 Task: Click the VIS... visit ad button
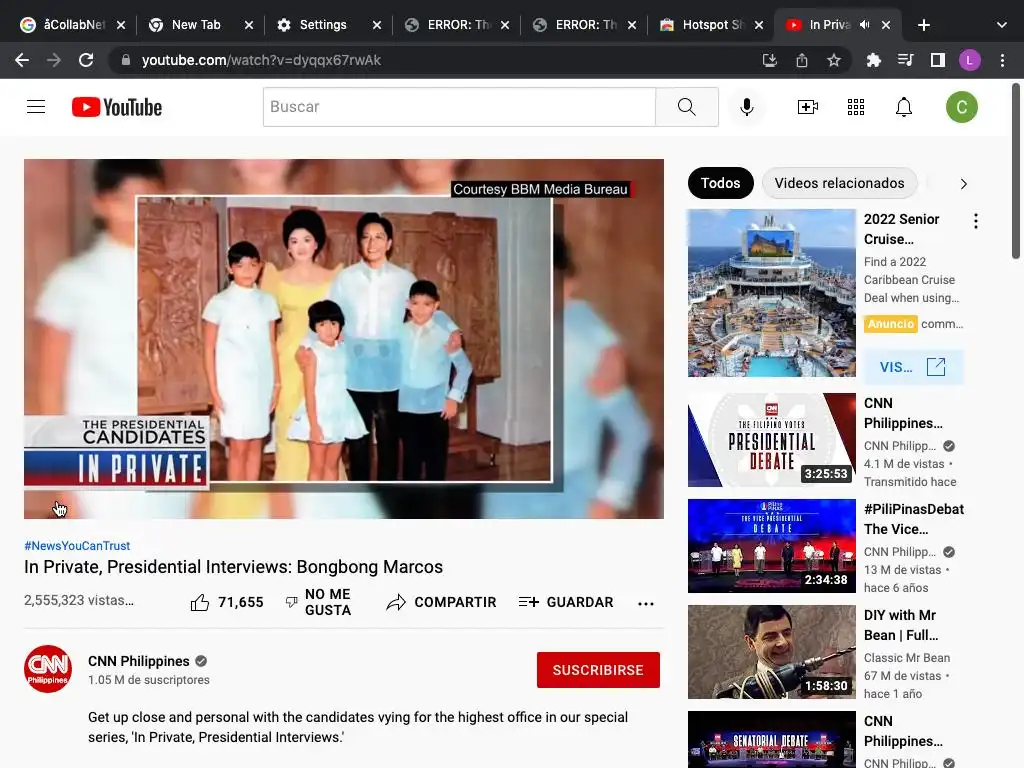point(913,367)
